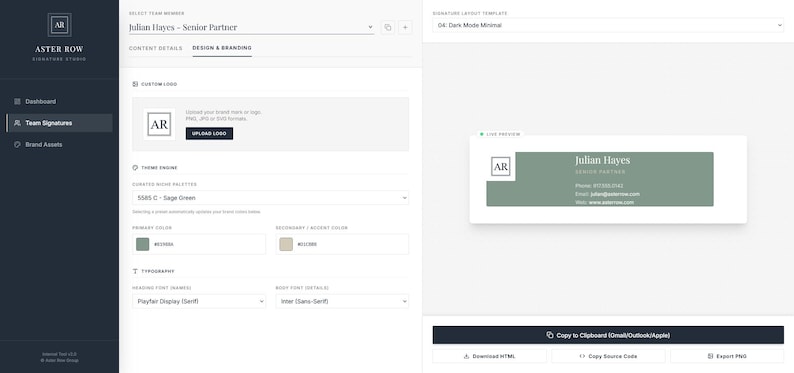794x373 pixels.
Task: Click the green Live Preview status dot
Action: [x=482, y=134]
